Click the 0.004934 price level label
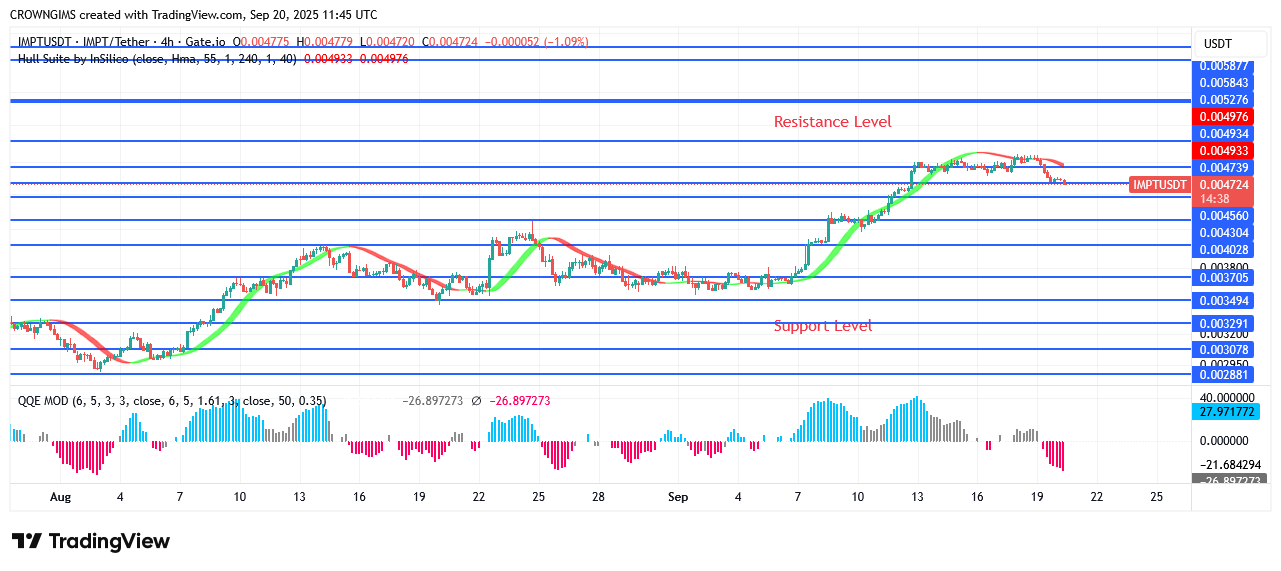This screenshot has height=571, width=1281. [1223, 134]
